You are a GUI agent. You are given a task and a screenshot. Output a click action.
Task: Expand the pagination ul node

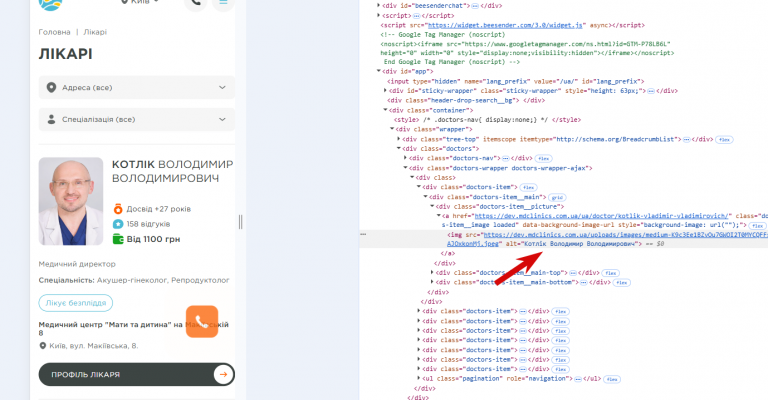[x=419, y=378]
